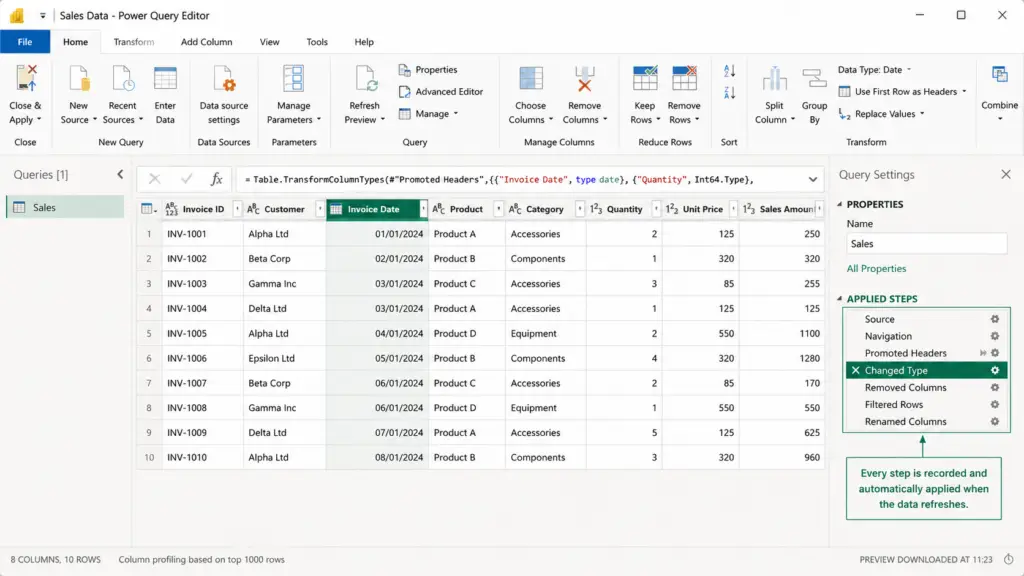1024x576 pixels.
Task: Edit the query Name field
Action: click(926, 244)
